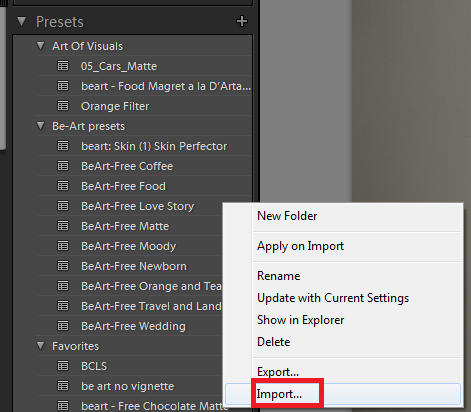Click the preset icon next to Orange Filter
Viewport: 471px width, 412px height.
tap(63, 106)
